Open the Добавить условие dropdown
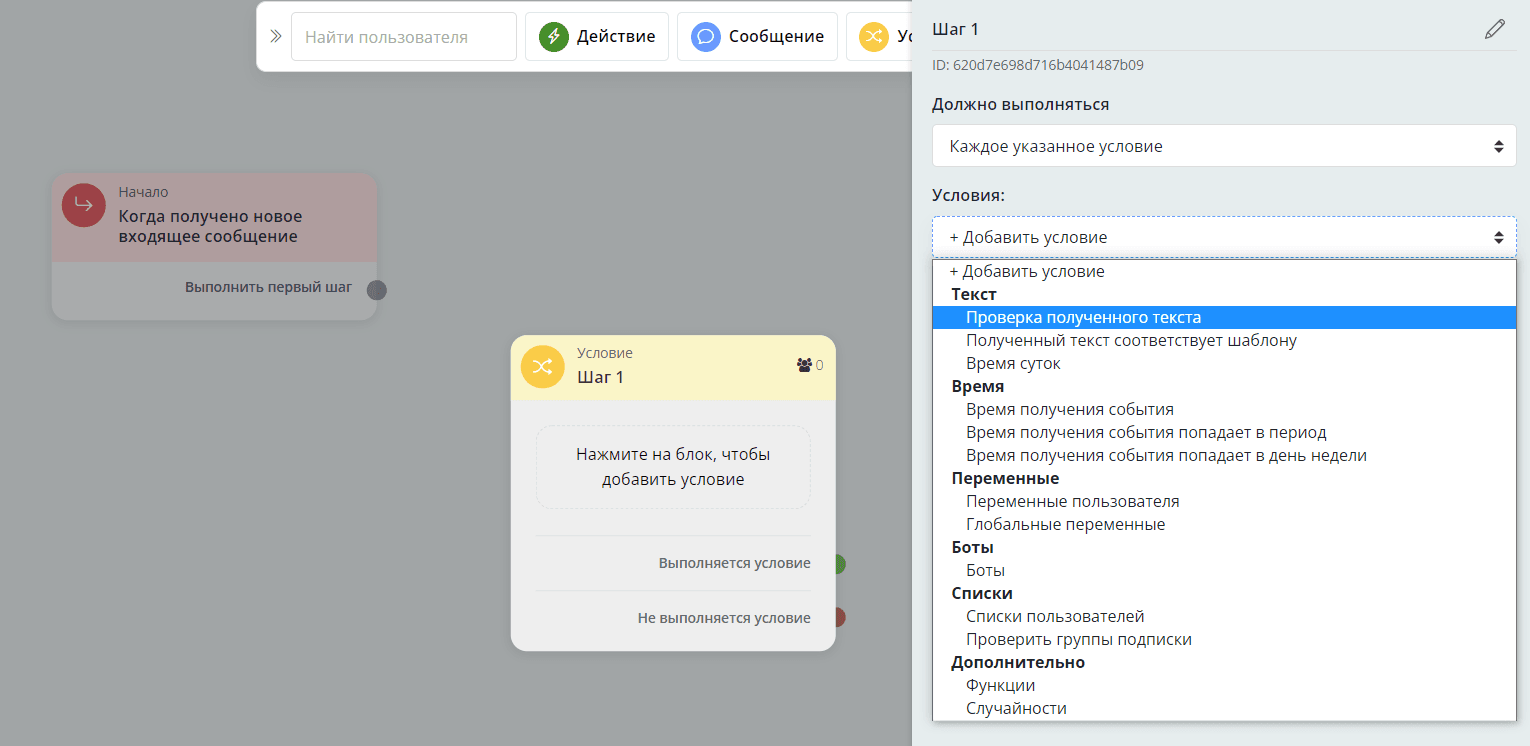 [1223, 237]
